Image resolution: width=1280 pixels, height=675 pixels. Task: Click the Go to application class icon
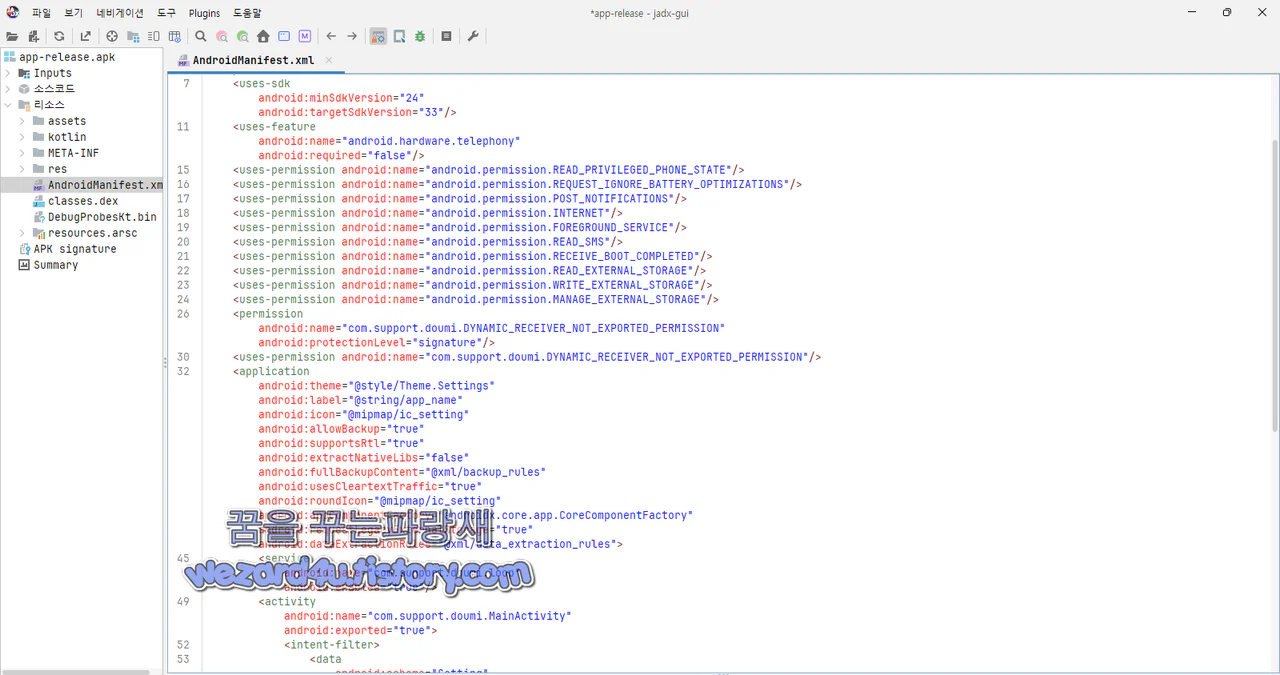[284, 36]
